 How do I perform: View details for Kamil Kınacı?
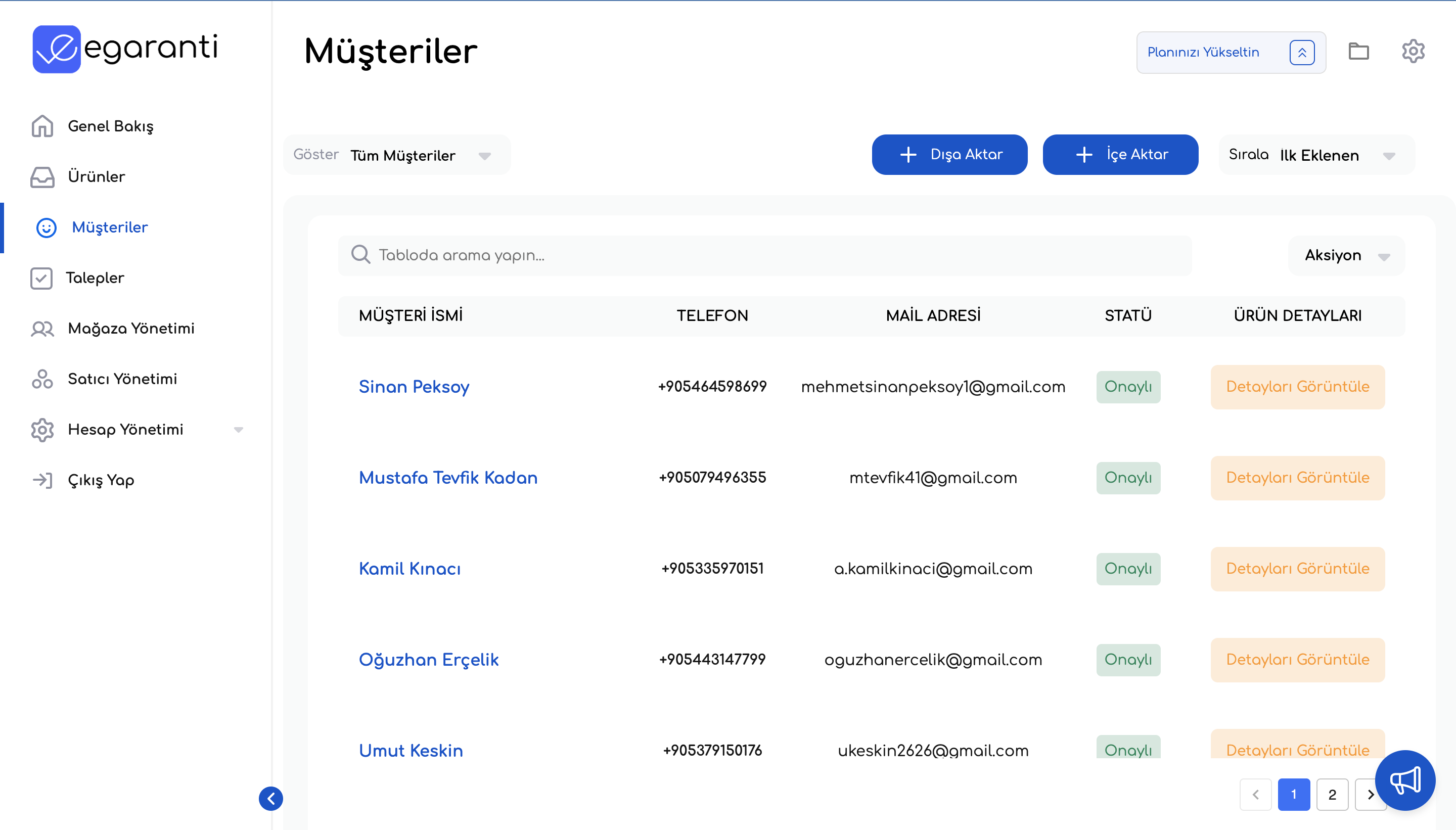pyautogui.click(x=1297, y=568)
